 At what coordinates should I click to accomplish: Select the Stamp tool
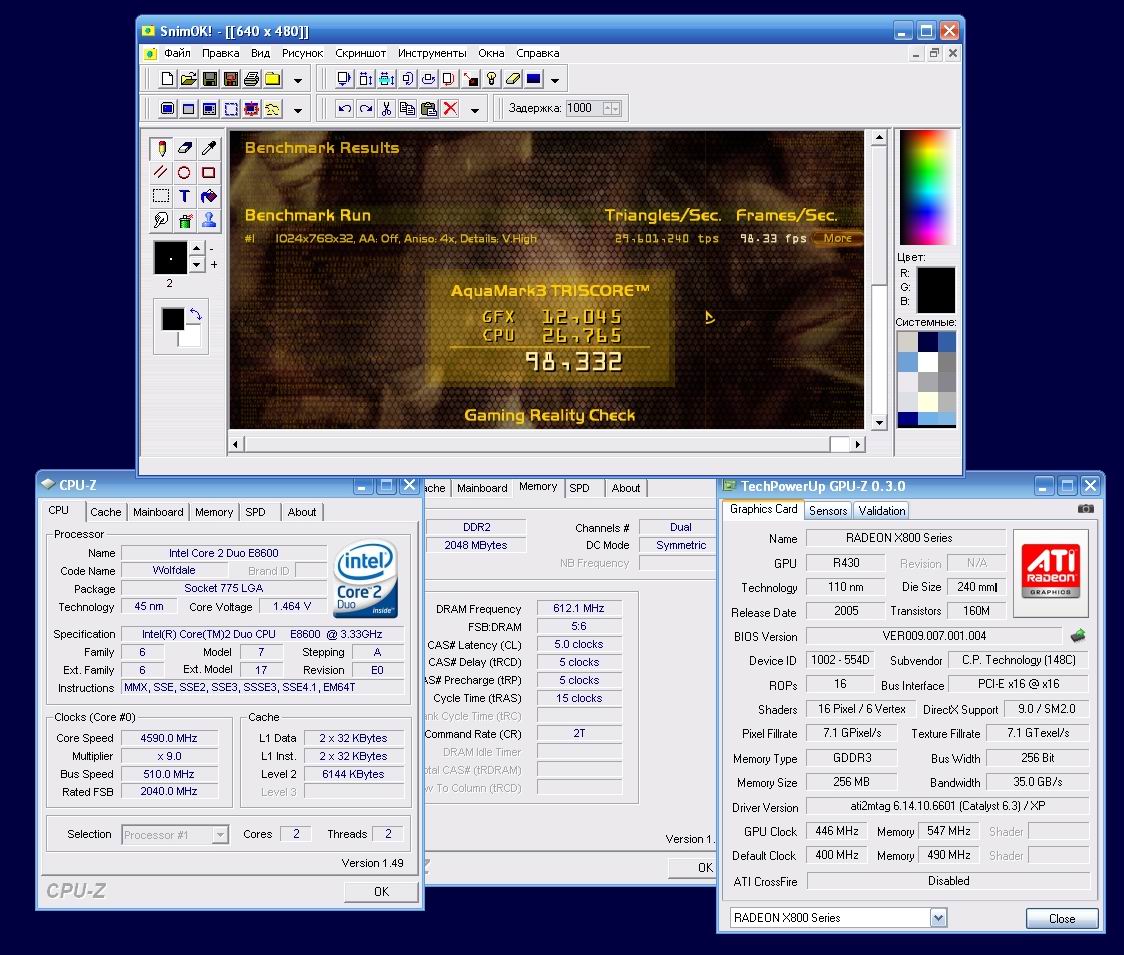[x=209, y=219]
